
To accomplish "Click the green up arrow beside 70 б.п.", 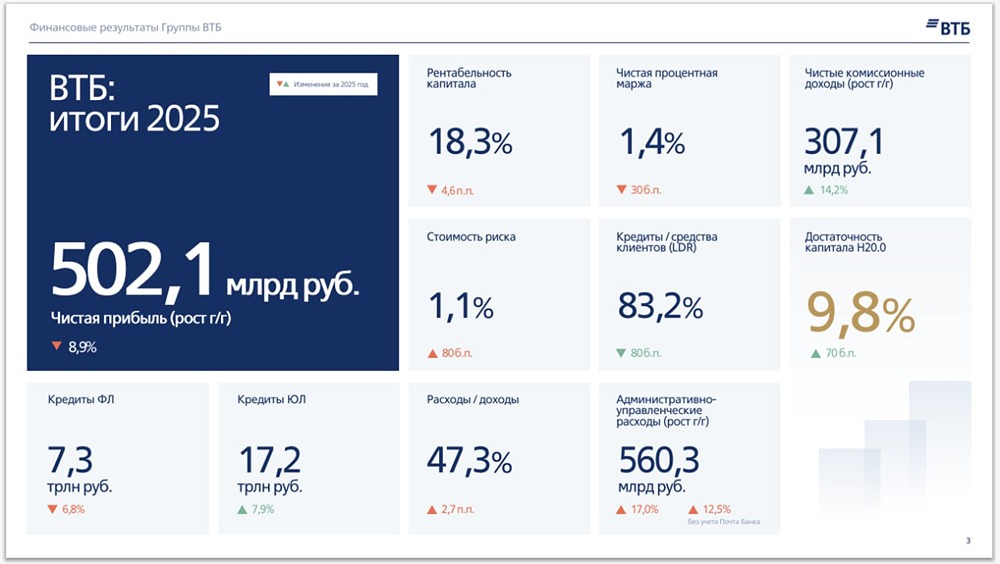I will tap(816, 353).
